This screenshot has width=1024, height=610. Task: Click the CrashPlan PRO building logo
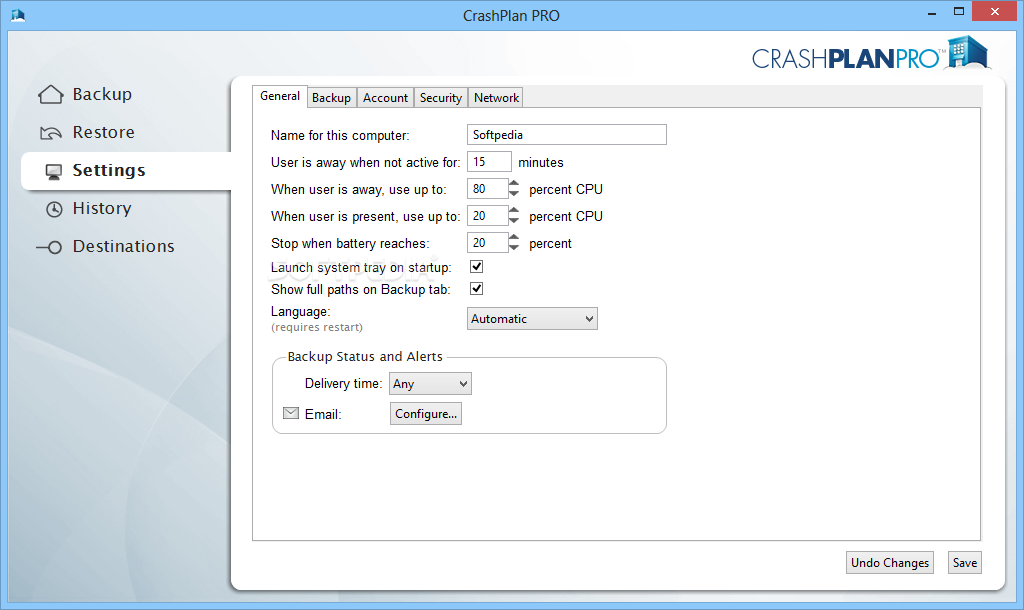pyautogui.click(x=967, y=52)
